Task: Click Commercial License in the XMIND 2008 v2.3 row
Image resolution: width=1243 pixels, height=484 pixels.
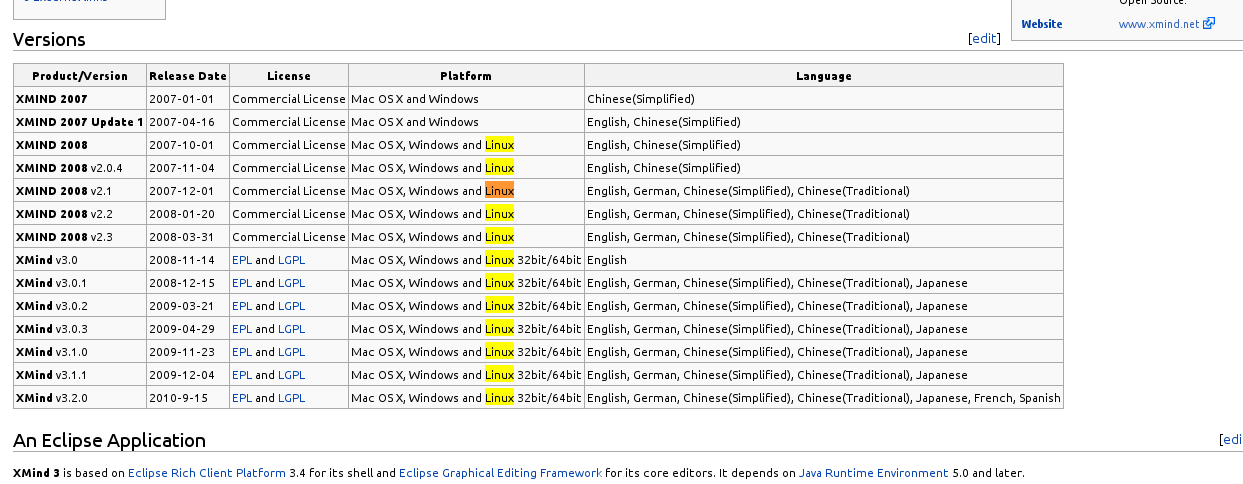Action: (289, 237)
